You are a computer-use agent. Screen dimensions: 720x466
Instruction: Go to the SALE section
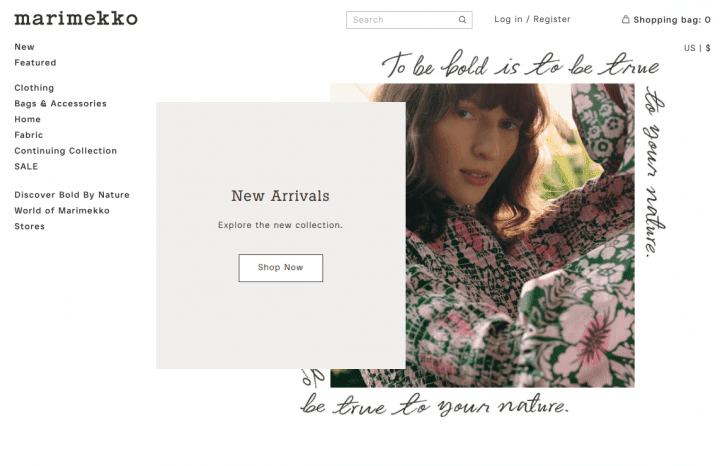pyautogui.click(x=26, y=166)
